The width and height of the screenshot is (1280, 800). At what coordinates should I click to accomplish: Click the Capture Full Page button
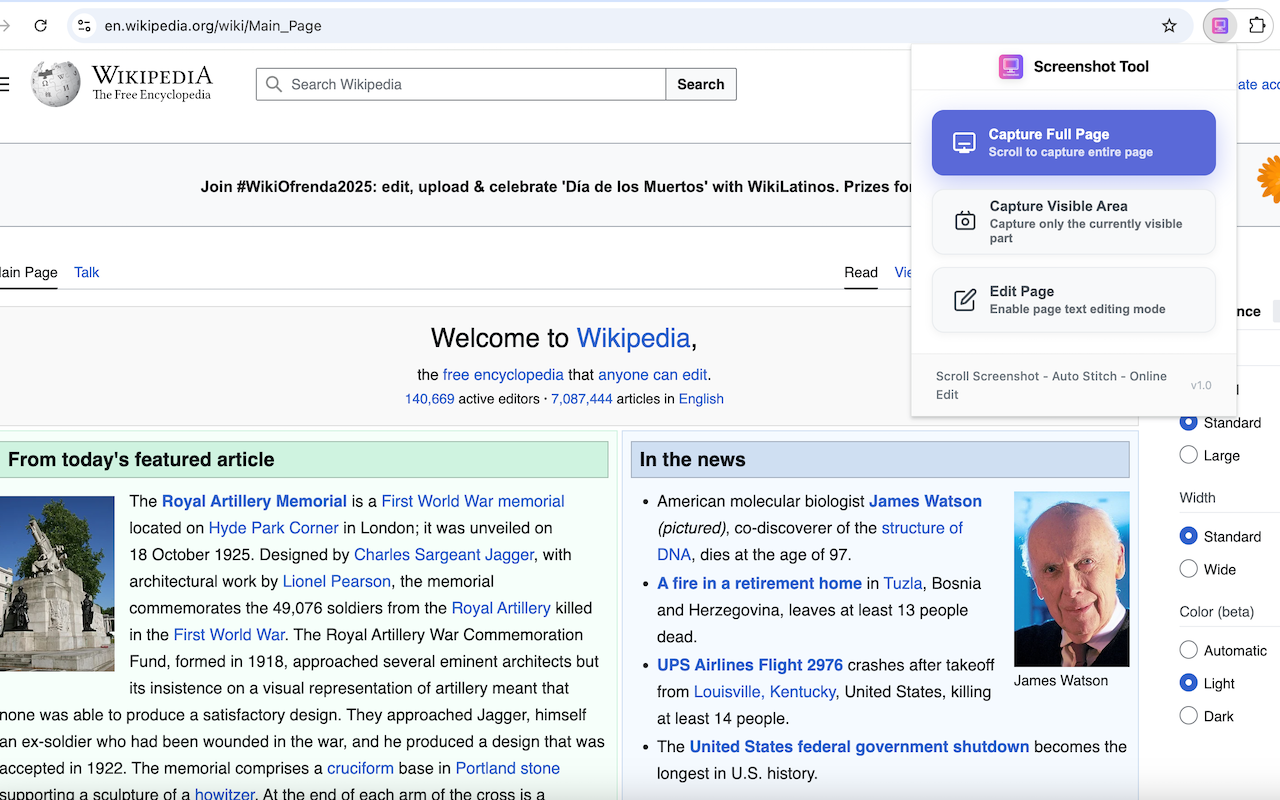pyautogui.click(x=1074, y=143)
